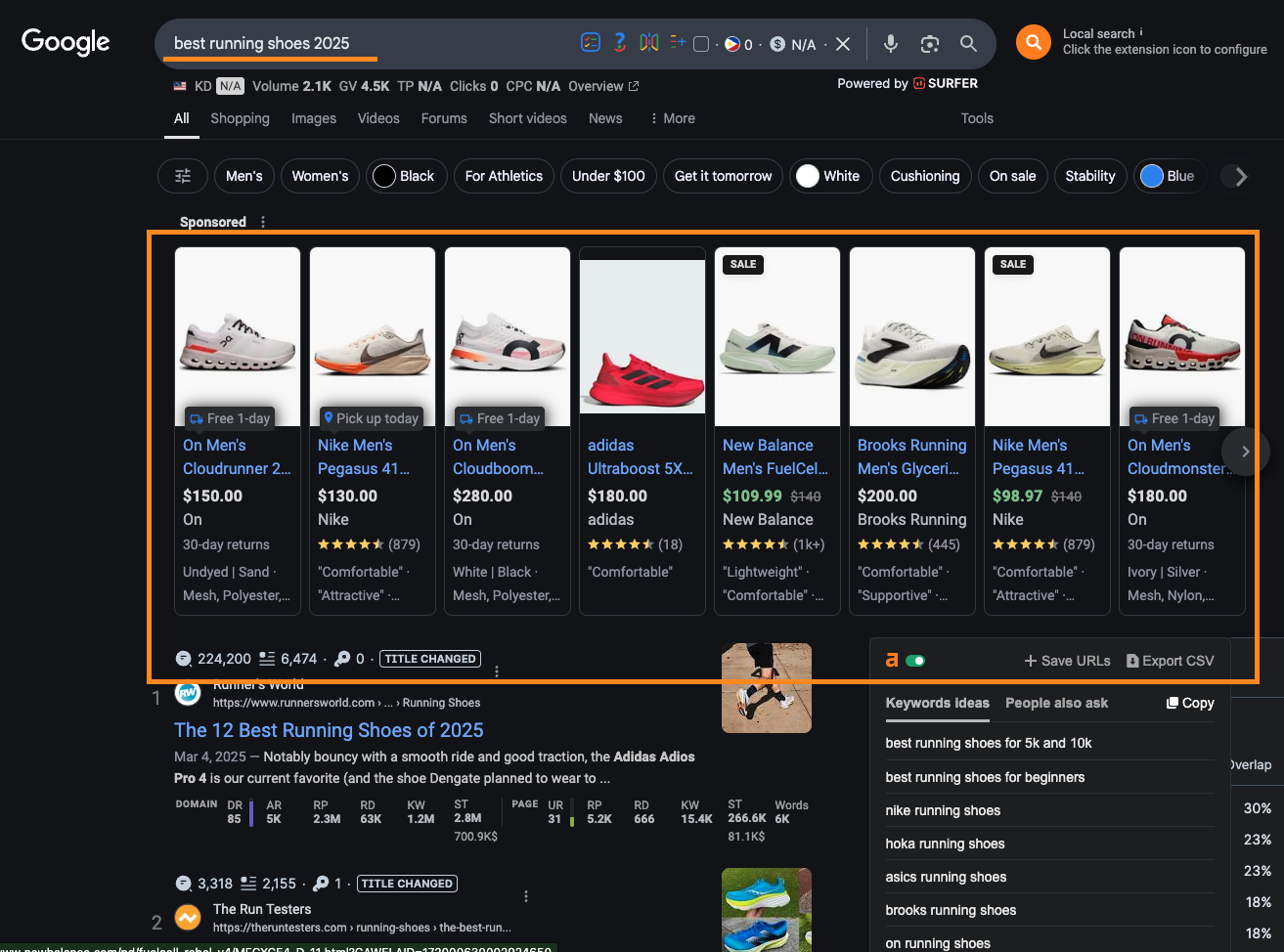Start voice search with microphone icon
Screen dimensions: 1284x952
[891, 44]
